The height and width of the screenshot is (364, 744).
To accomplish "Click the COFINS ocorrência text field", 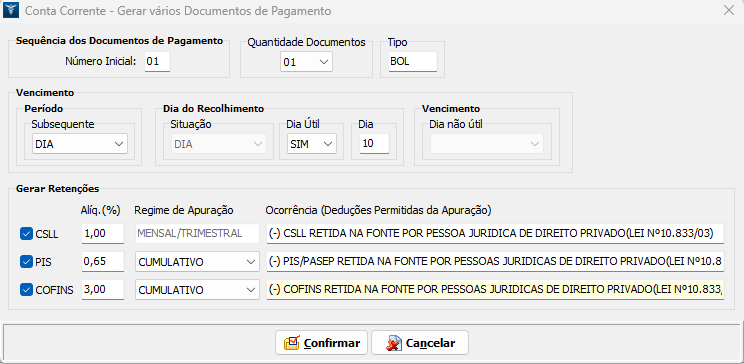I will (x=495, y=289).
